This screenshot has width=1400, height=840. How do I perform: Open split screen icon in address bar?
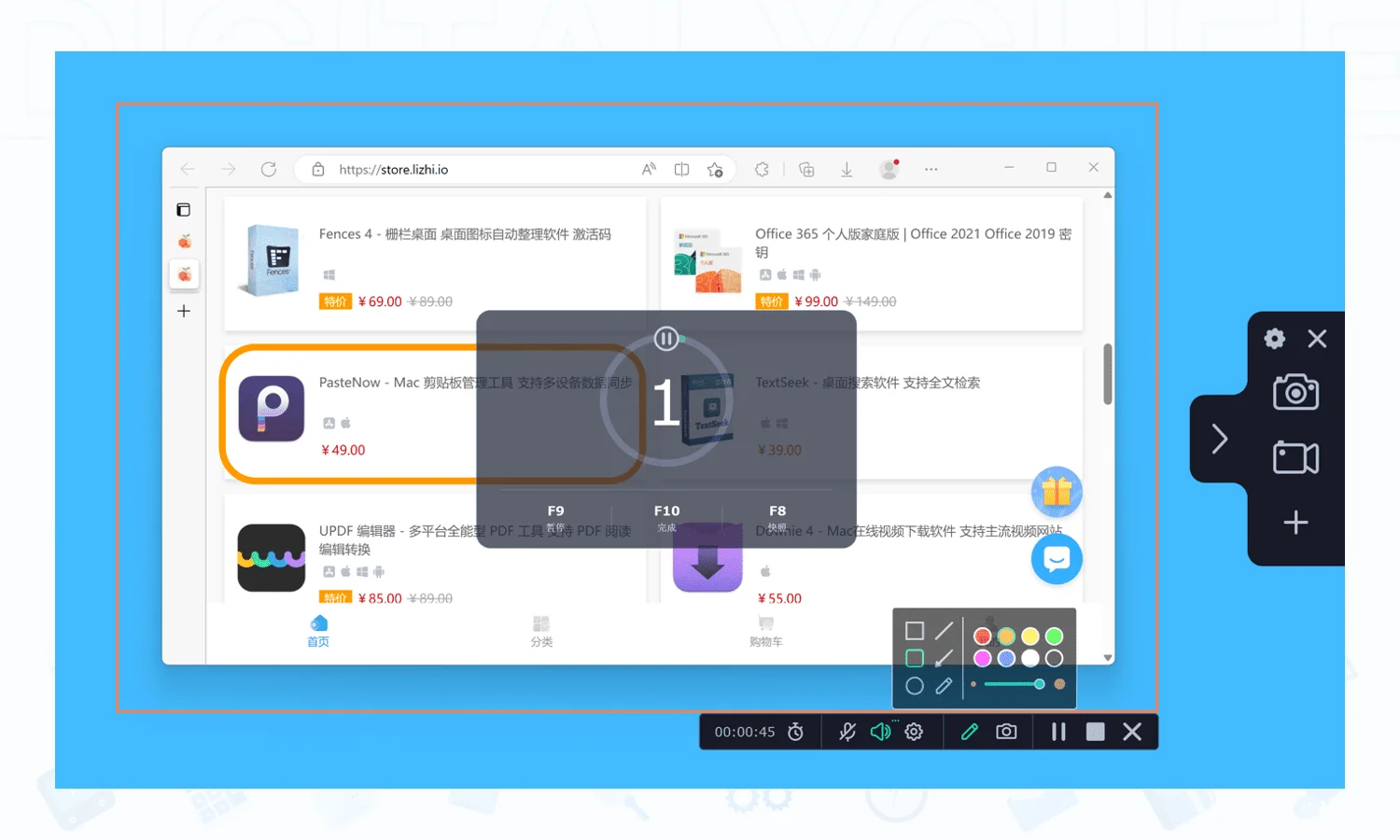[x=682, y=169]
